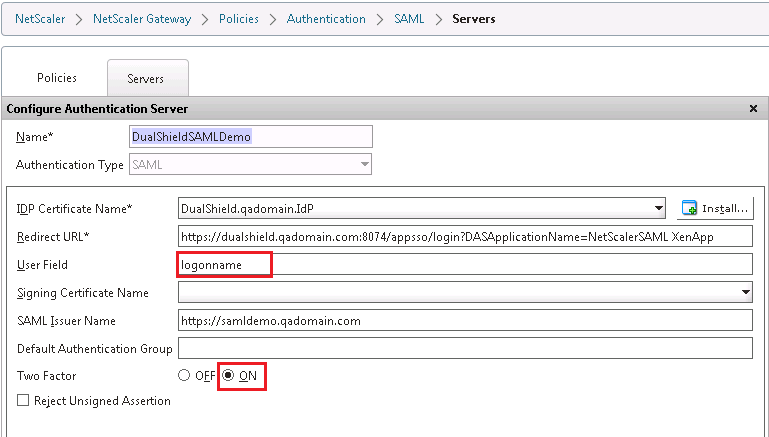Select the Two Factor ON radio button
Image resolution: width=769 pixels, height=437 pixels.
228,376
